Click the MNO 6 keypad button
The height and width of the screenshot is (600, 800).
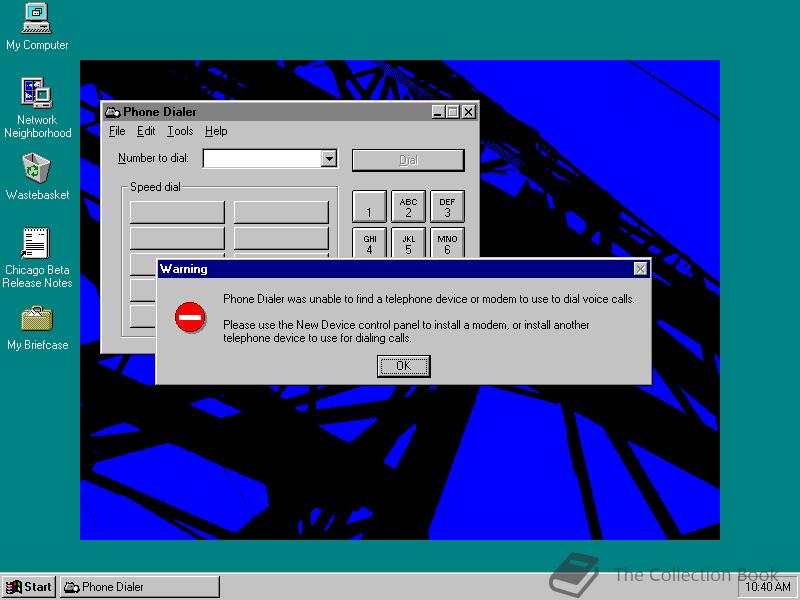tap(447, 243)
